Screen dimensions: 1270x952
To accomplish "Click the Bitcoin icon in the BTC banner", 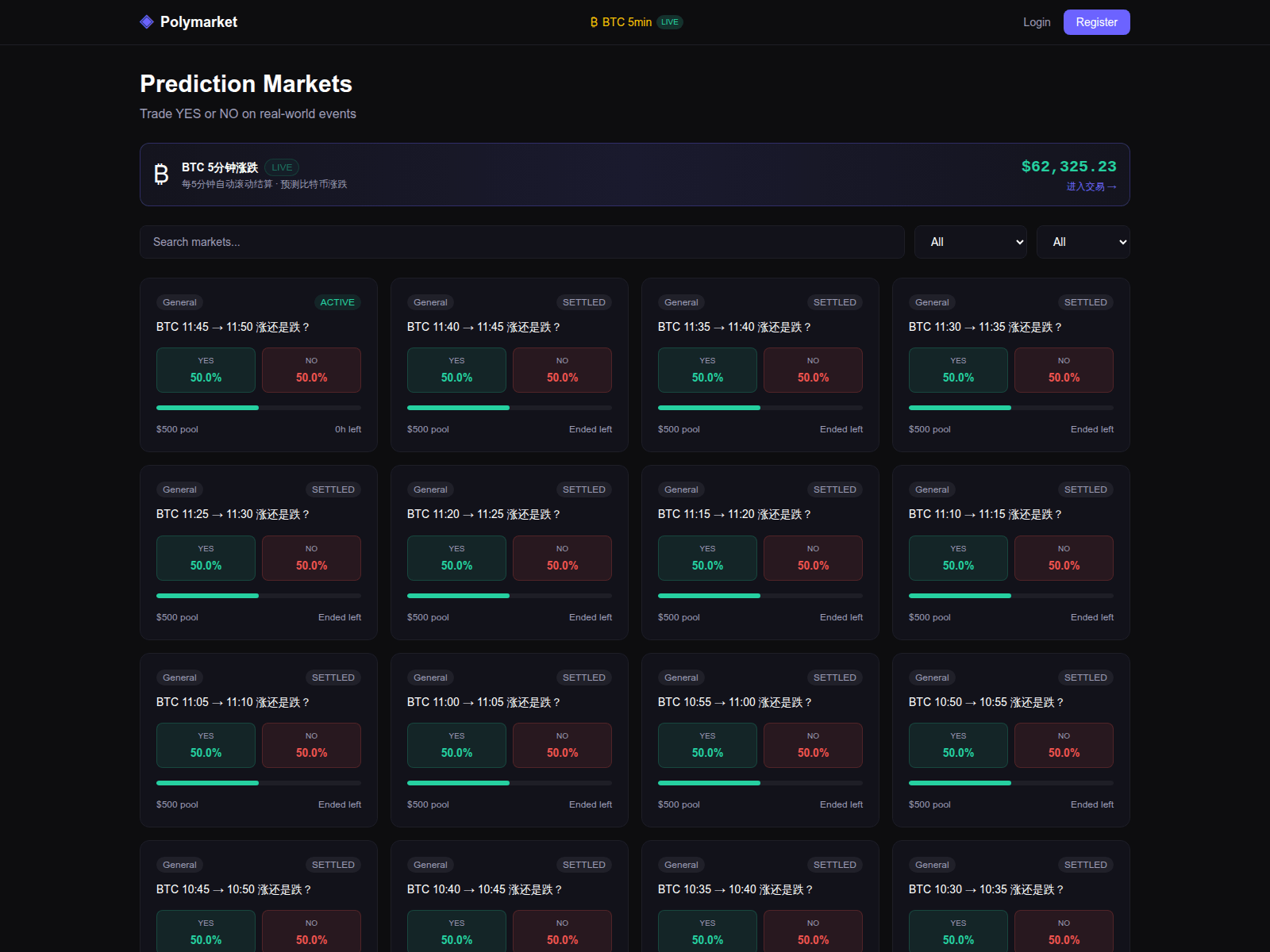I will pos(161,174).
